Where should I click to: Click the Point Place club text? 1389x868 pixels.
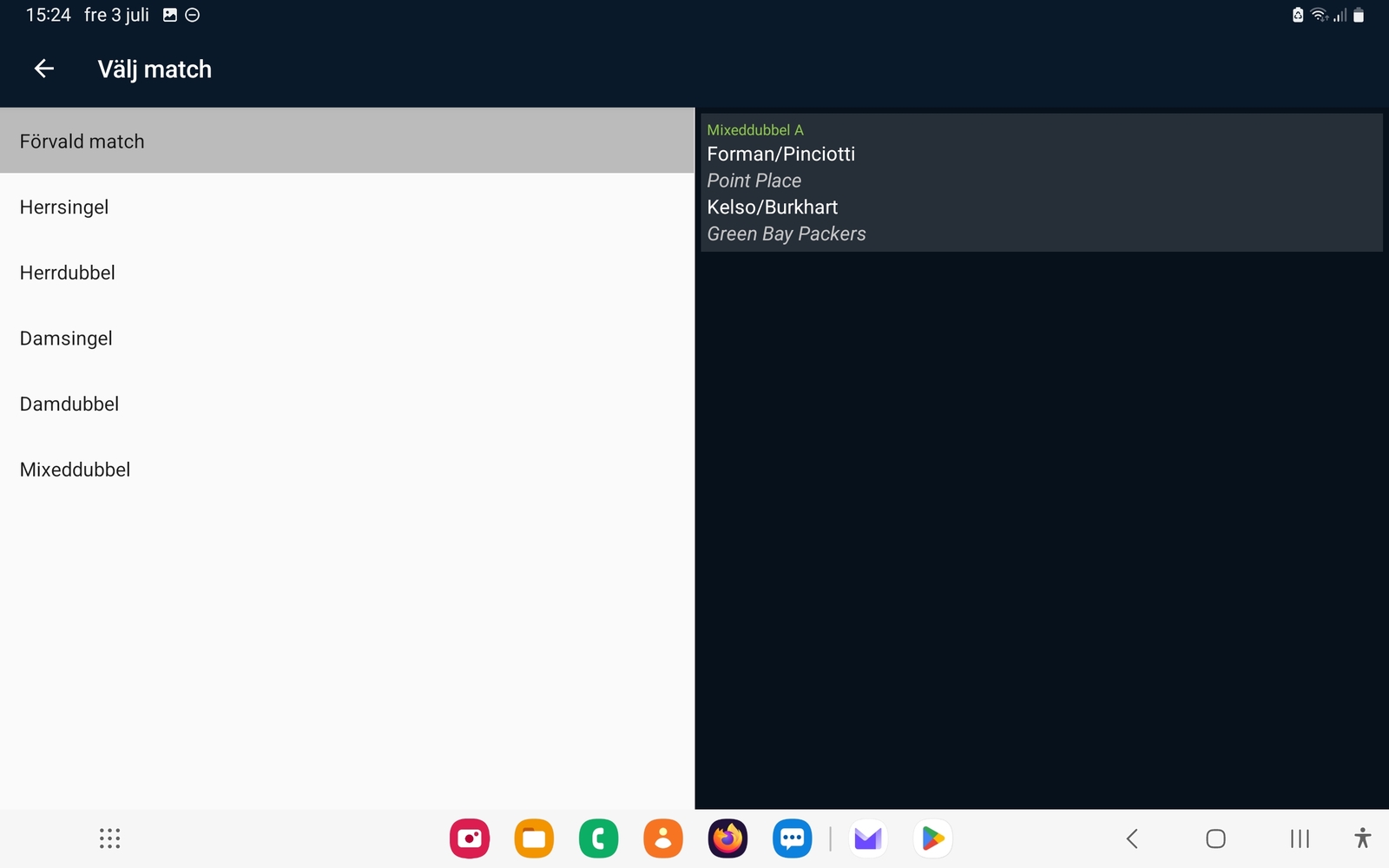(754, 181)
